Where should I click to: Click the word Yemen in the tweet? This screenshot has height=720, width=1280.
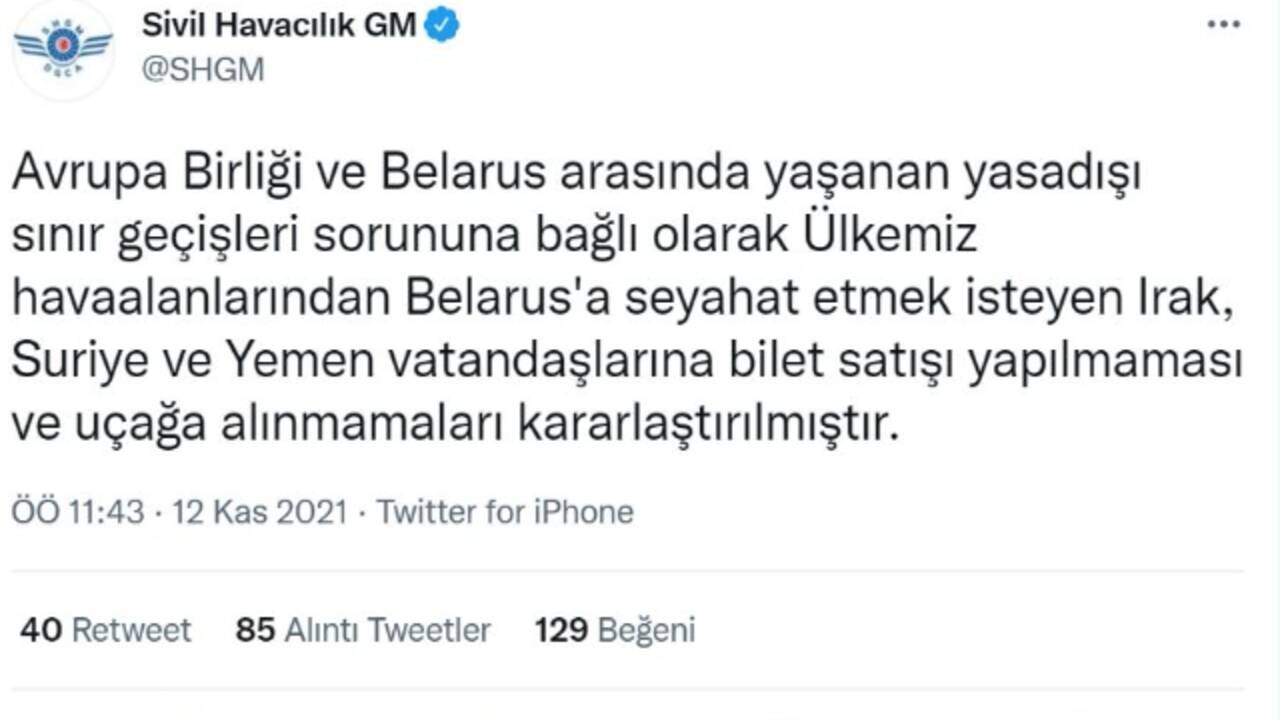[x=288, y=363]
